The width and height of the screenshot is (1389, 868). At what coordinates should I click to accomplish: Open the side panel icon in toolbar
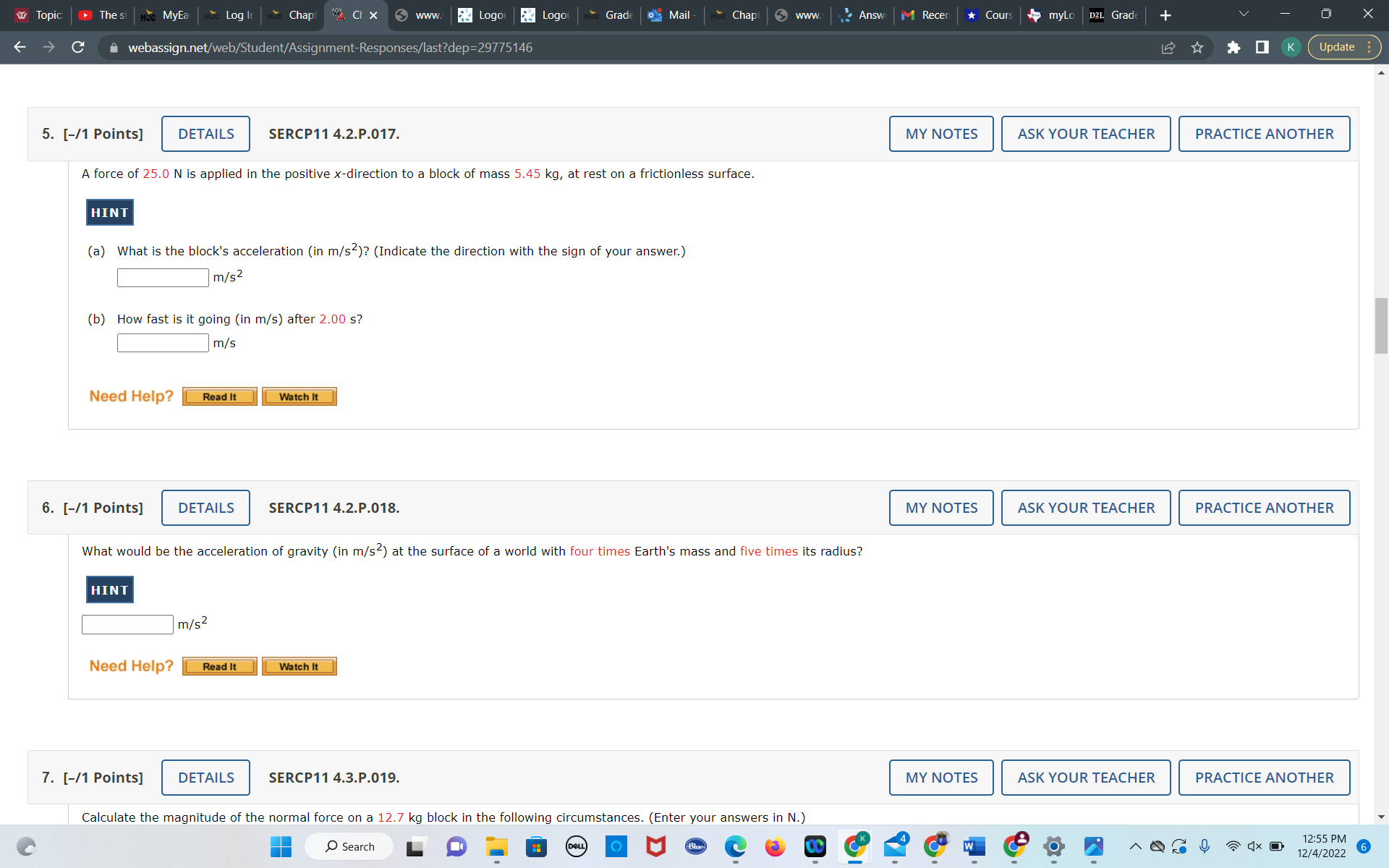click(x=1262, y=47)
